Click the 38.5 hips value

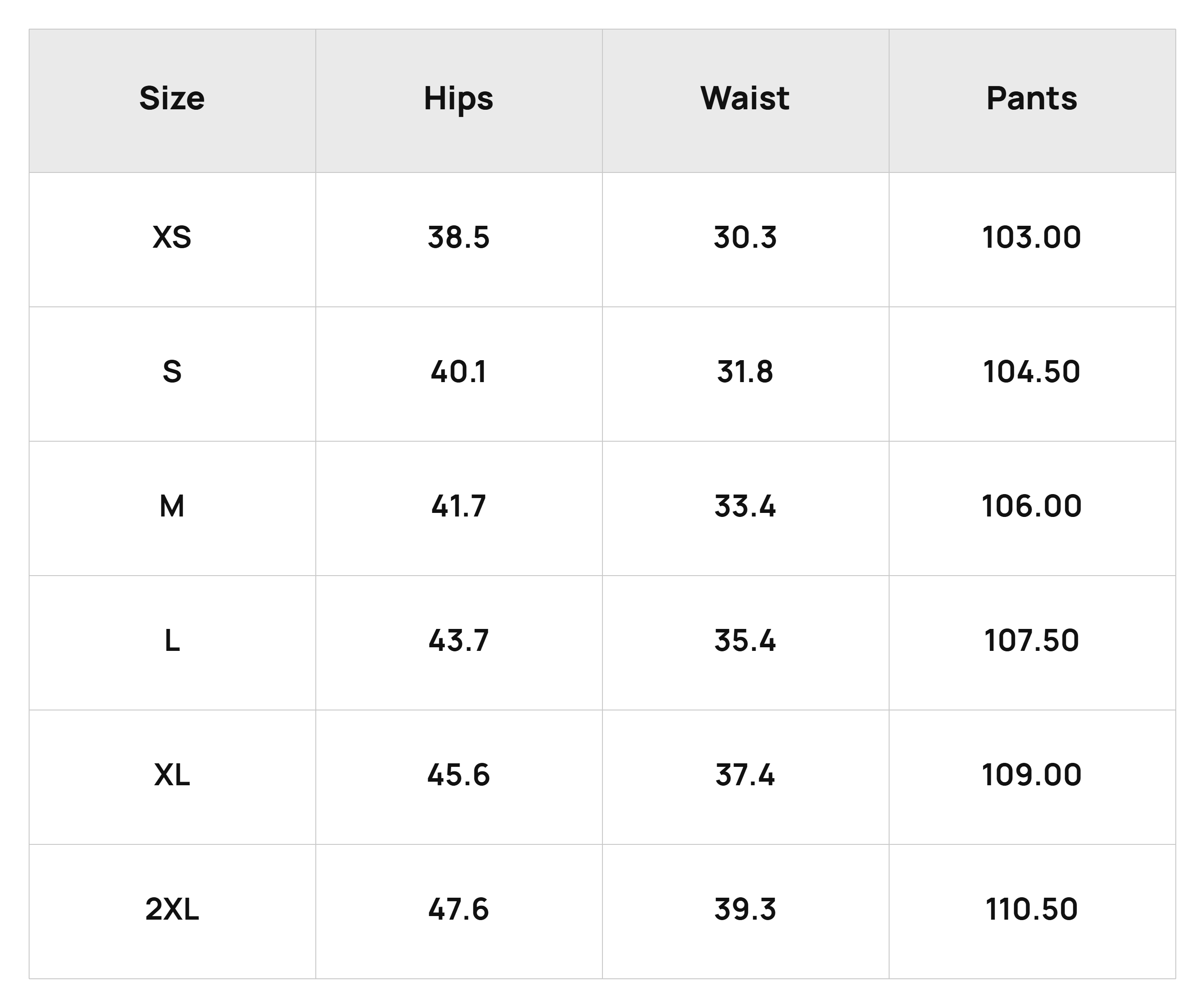459,237
